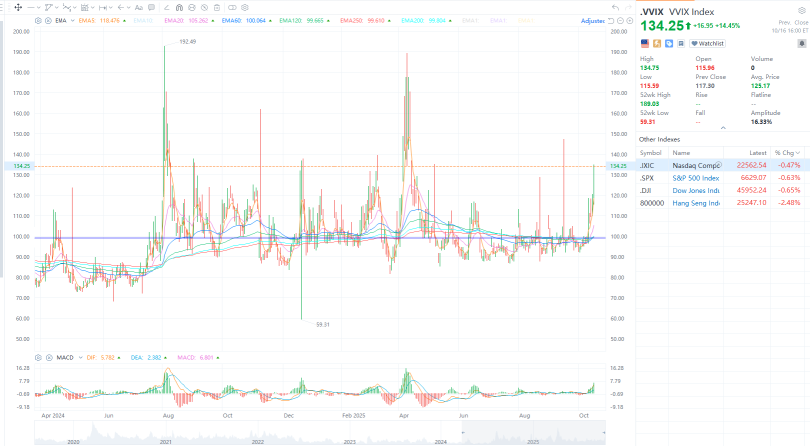Expand the EMA indicator dropdown arrow
The width and height of the screenshot is (810, 446).
(x=74, y=20)
